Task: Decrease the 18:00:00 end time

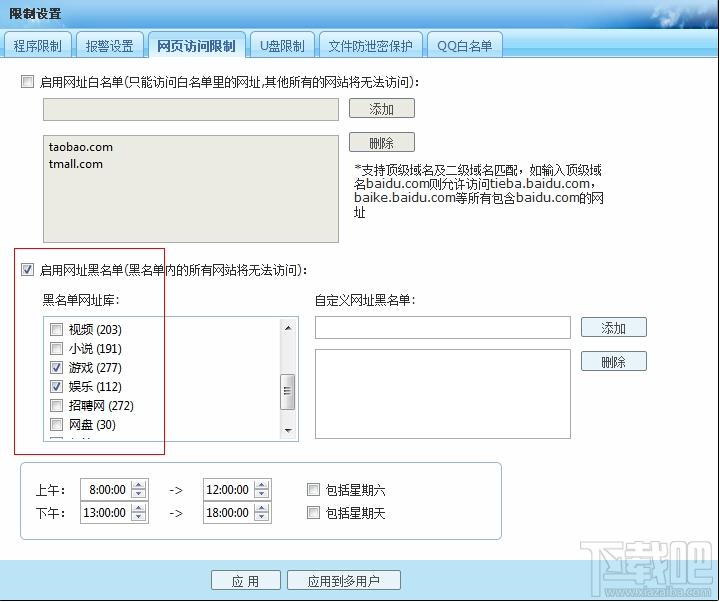Action: coord(262,518)
